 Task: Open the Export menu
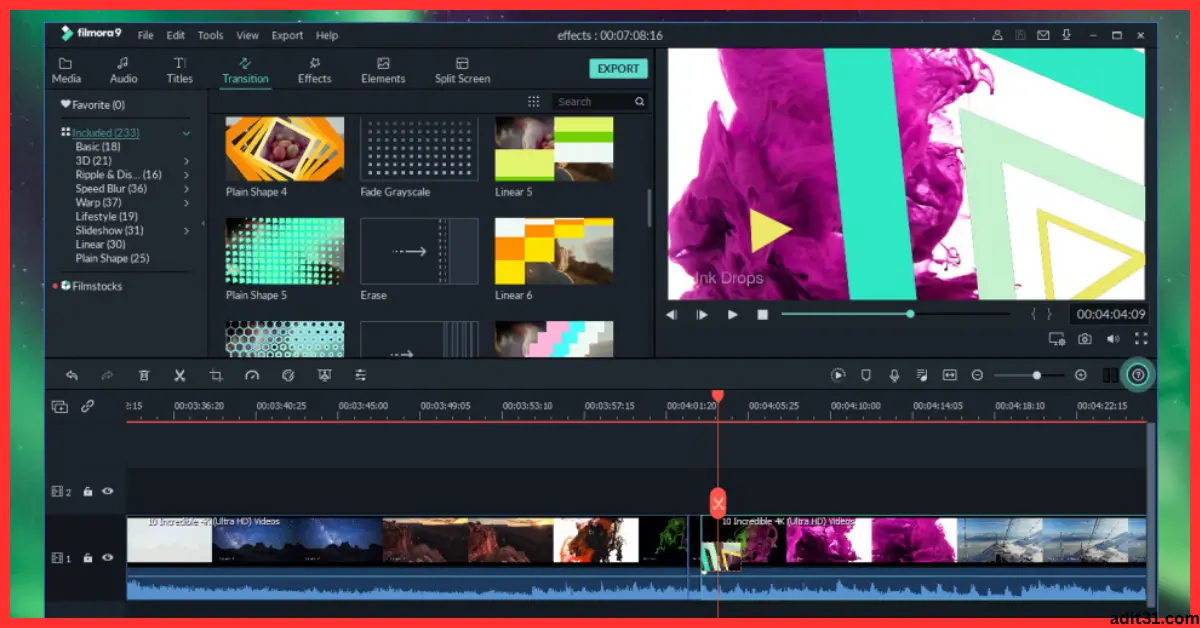tap(287, 35)
